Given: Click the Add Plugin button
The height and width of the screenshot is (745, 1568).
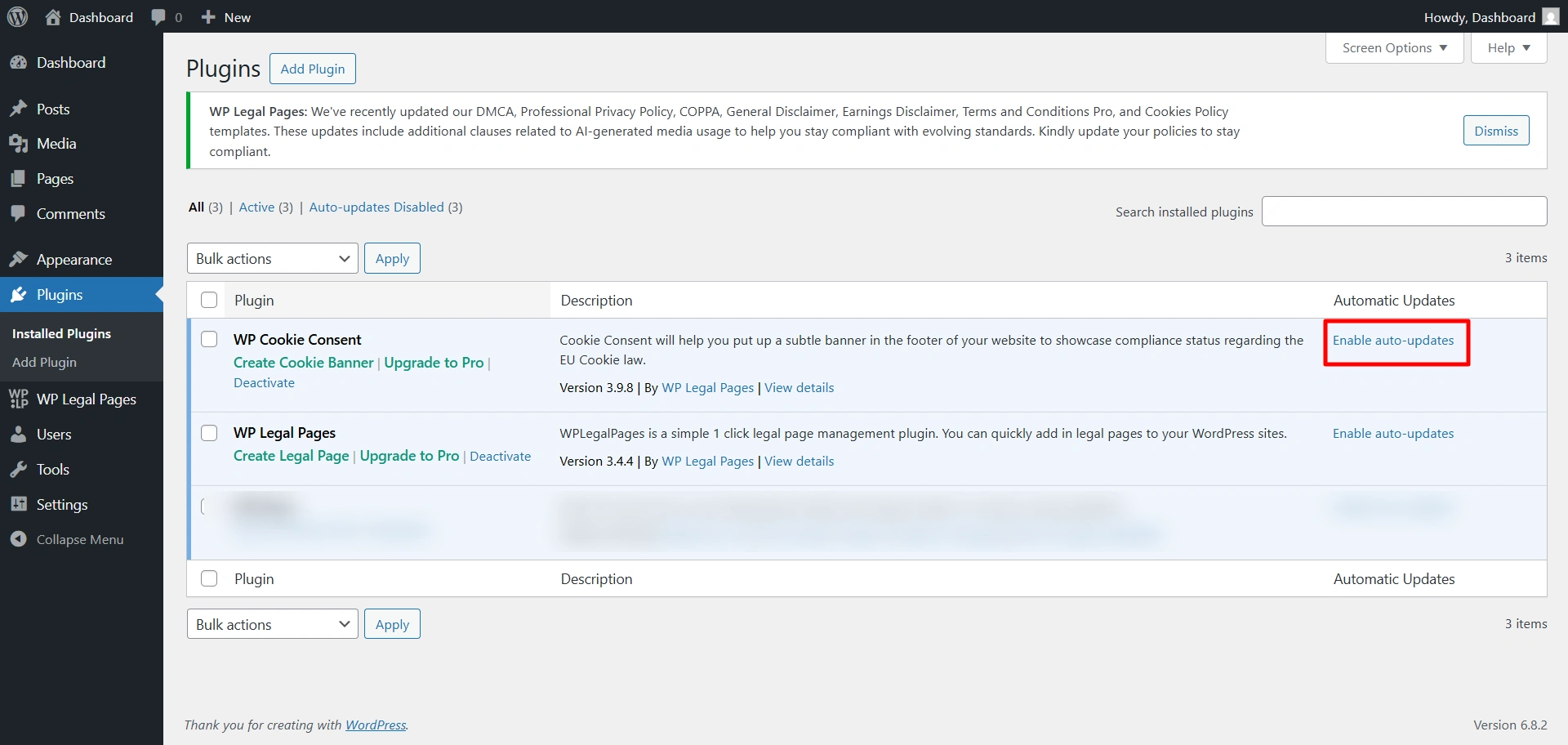Looking at the screenshot, I should coord(313,68).
